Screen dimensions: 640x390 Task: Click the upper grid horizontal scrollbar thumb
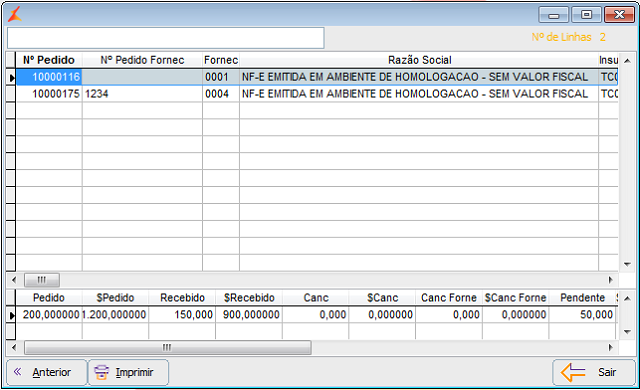pyautogui.click(x=42, y=280)
